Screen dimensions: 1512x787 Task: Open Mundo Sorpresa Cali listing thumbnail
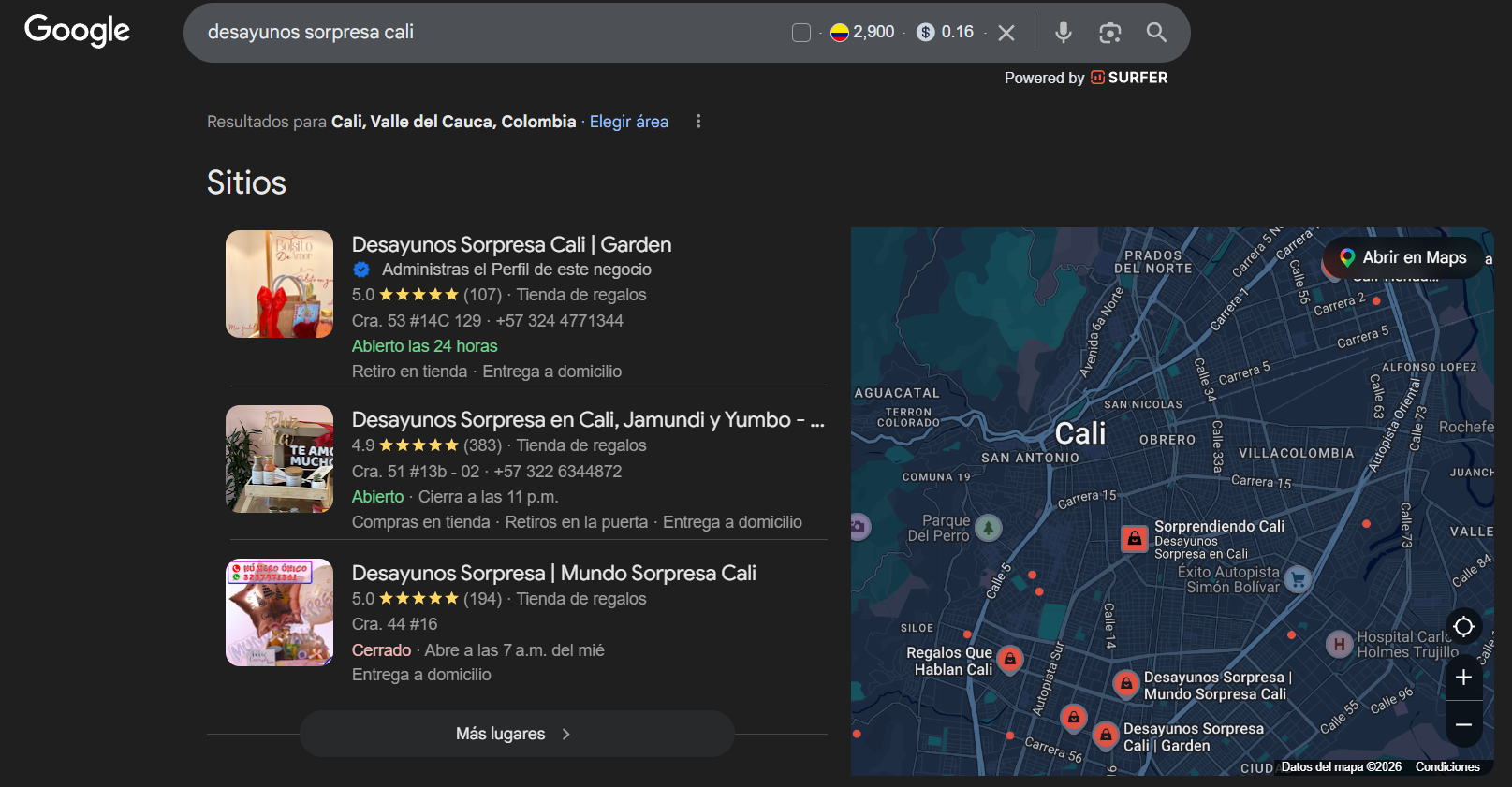(279, 612)
